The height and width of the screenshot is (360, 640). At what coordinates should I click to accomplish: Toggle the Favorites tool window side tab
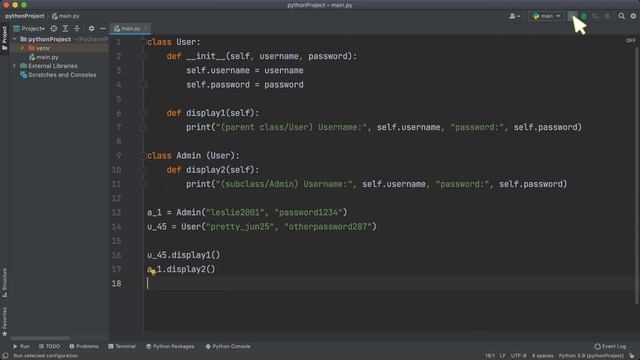[x=4, y=322]
